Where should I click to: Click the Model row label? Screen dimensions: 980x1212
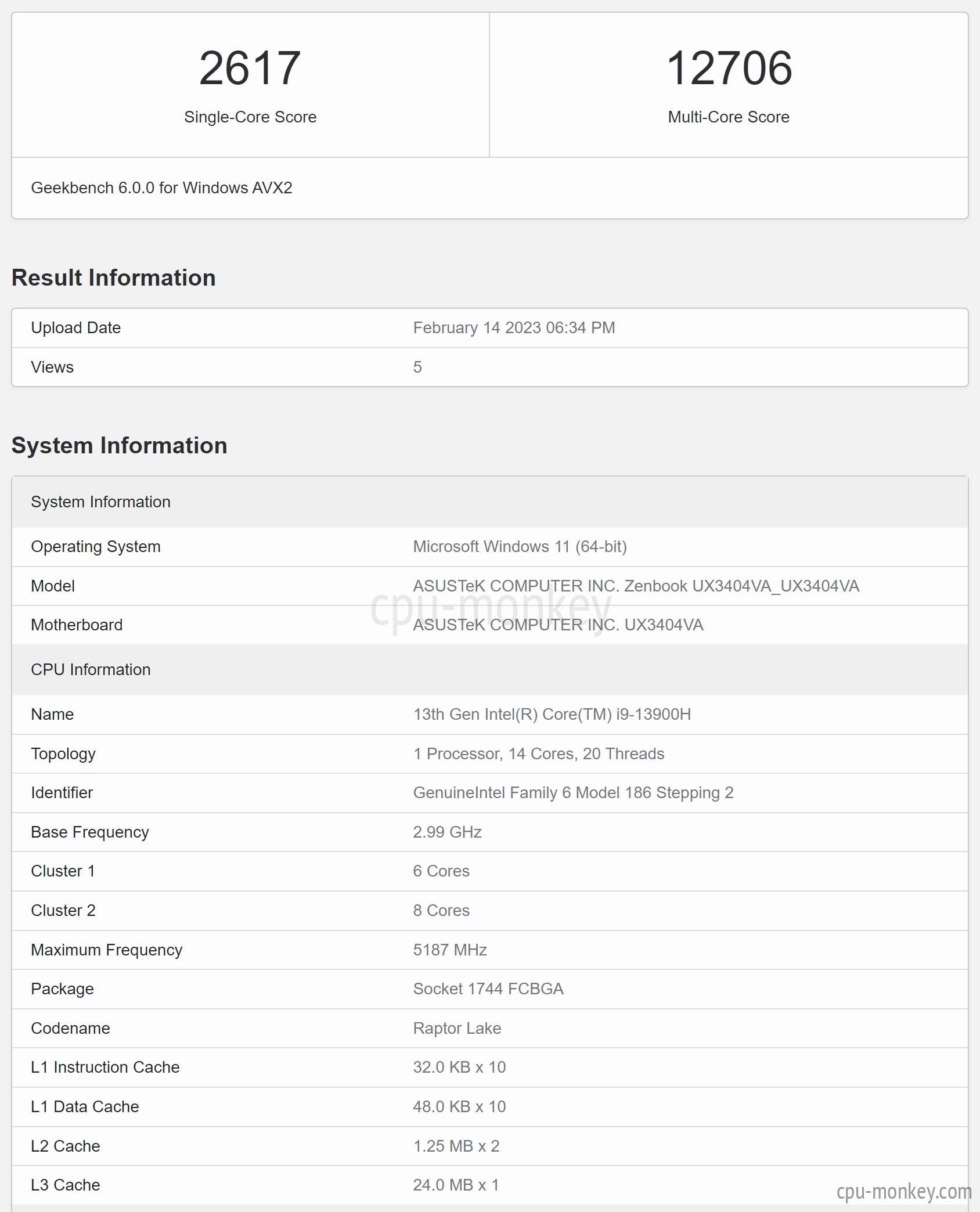(53, 586)
